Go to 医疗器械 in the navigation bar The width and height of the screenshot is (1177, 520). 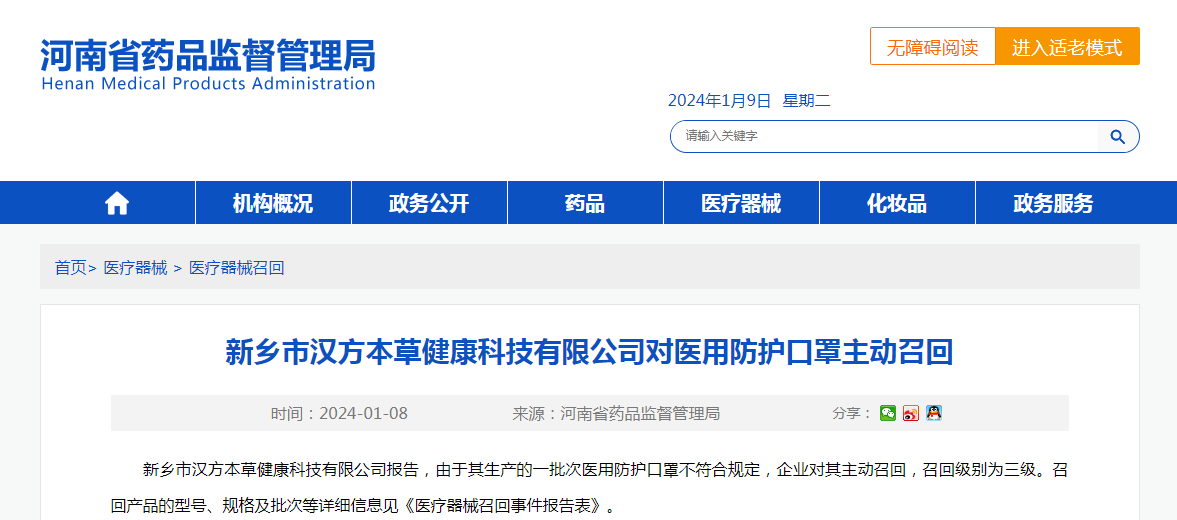[741, 204]
